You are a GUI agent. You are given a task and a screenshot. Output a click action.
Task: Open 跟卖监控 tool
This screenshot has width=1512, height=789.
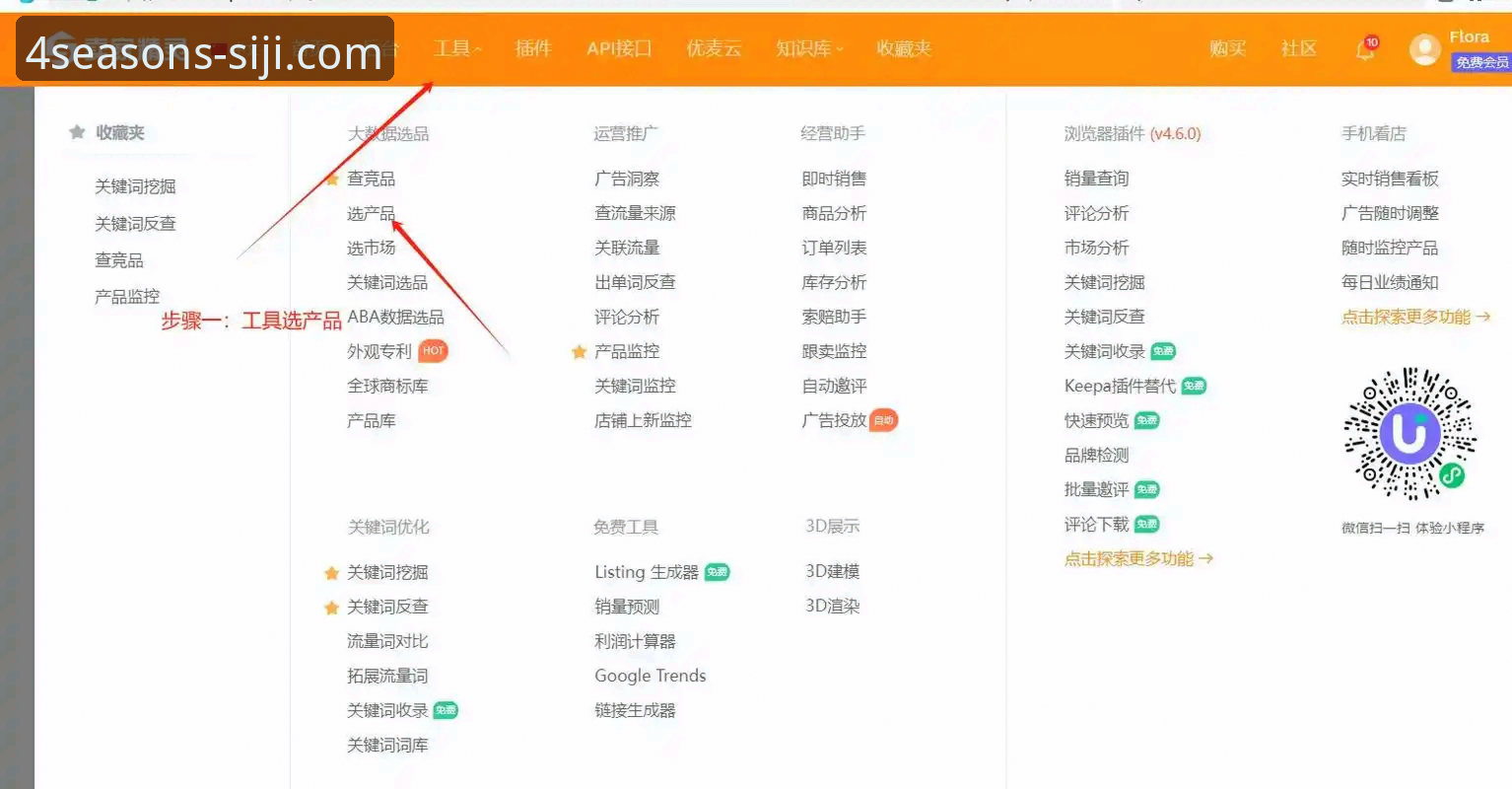pyautogui.click(x=834, y=351)
